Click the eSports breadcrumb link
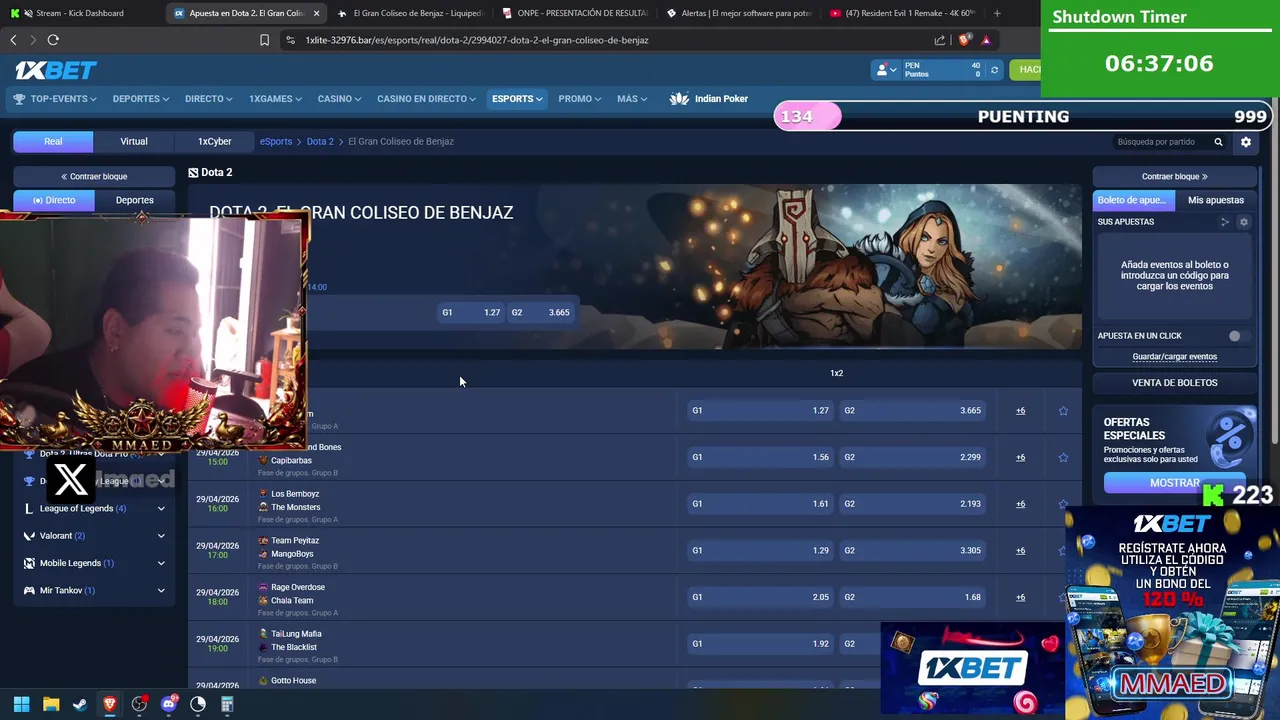This screenshot has width=1280, height=720. (276, 142)
